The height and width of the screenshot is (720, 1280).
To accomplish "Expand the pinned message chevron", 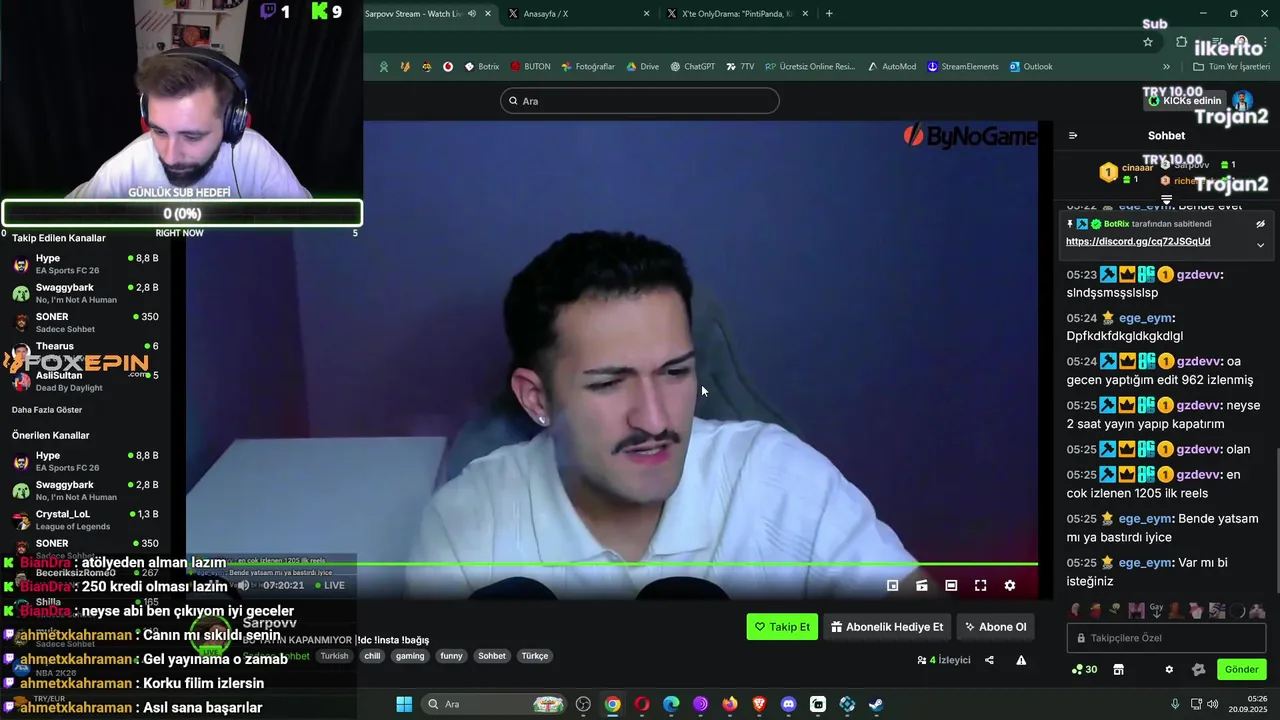I will click(x=1260, y=245).
